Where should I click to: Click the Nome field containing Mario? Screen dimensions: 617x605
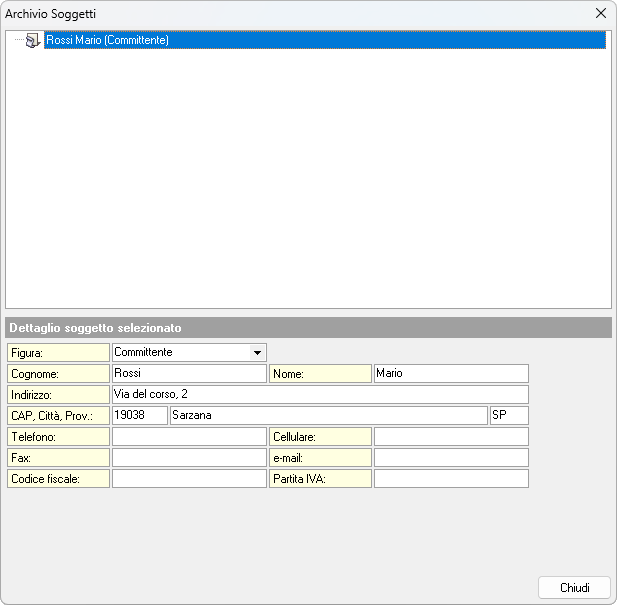450,373
